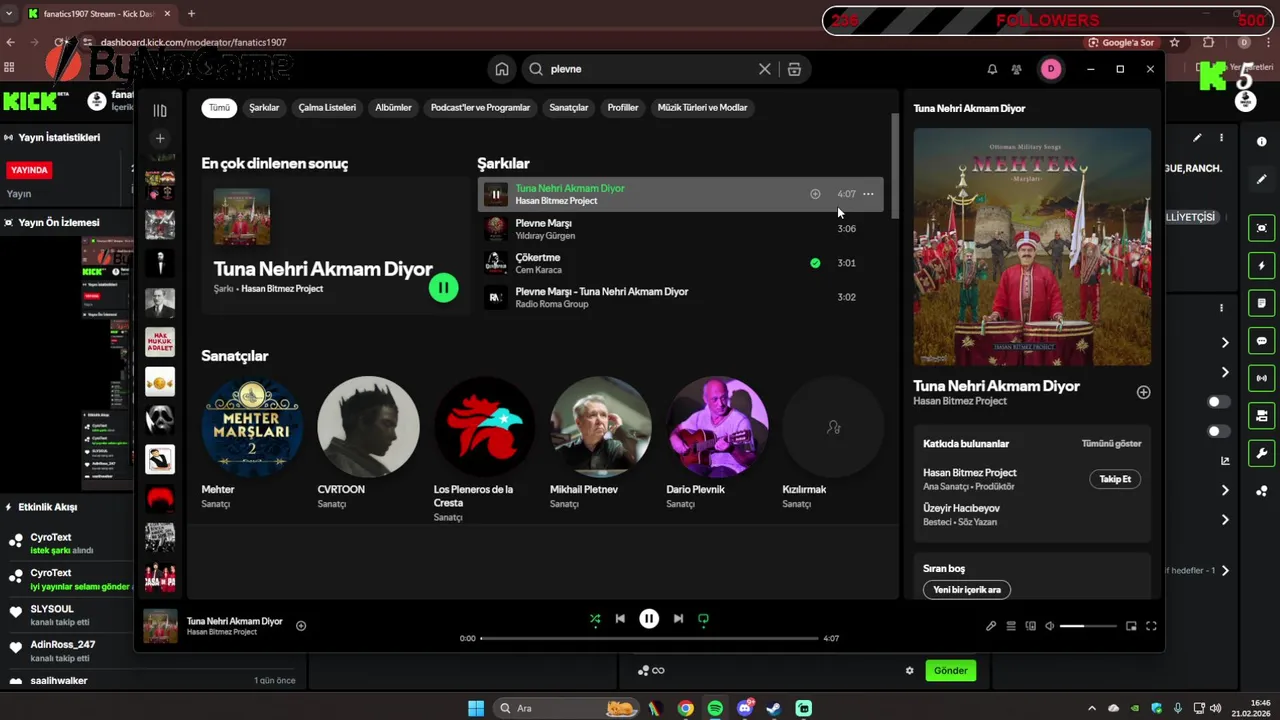Select the 'Albümler' filter chip
The image size is (1280, 720).
pyautogui.click(x=393, y=107)
